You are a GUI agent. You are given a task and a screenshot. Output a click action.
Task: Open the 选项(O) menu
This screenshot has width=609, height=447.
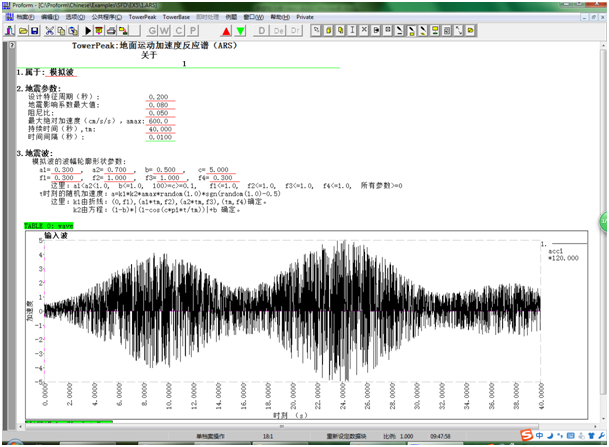(75, 17)
